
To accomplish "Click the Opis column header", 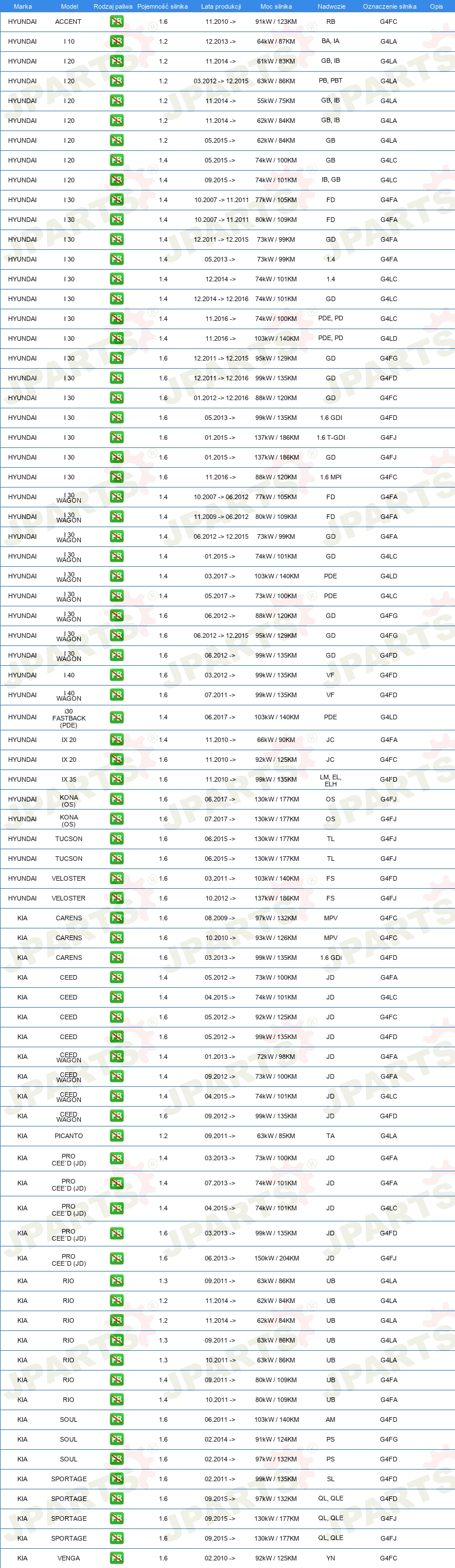I will 436,6.
